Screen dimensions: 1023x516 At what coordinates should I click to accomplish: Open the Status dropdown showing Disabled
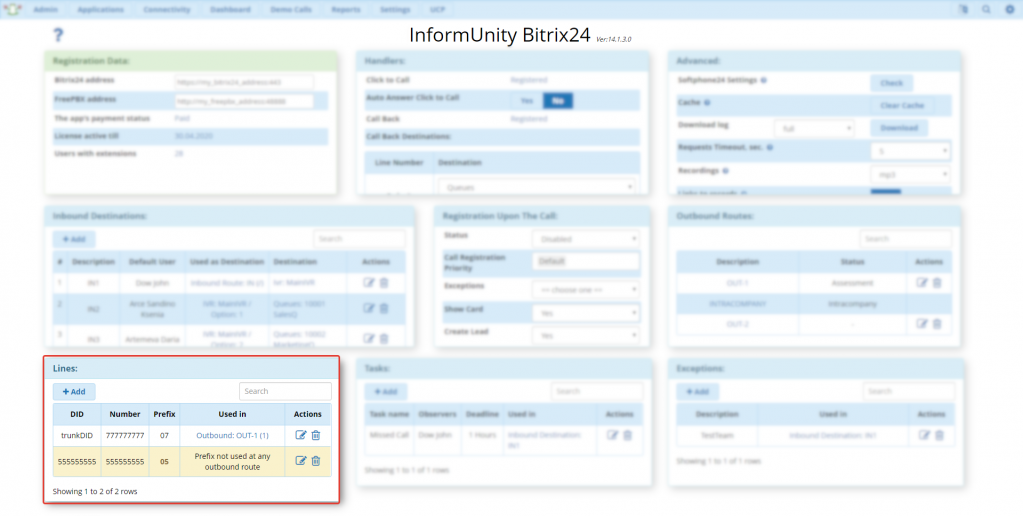pyautogui.click(x=586, y=239)
